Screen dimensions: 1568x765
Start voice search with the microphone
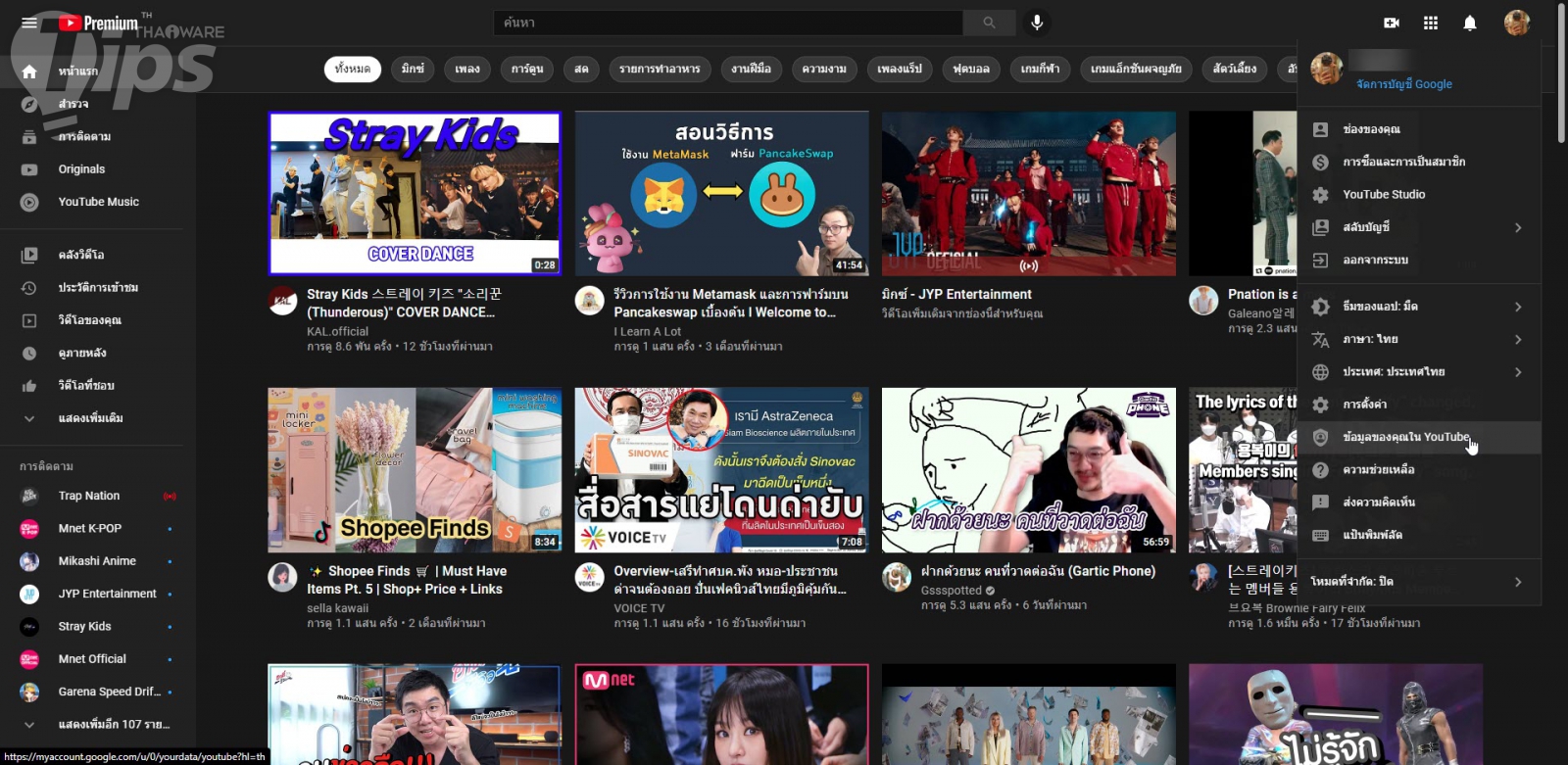pos(1037,23)
